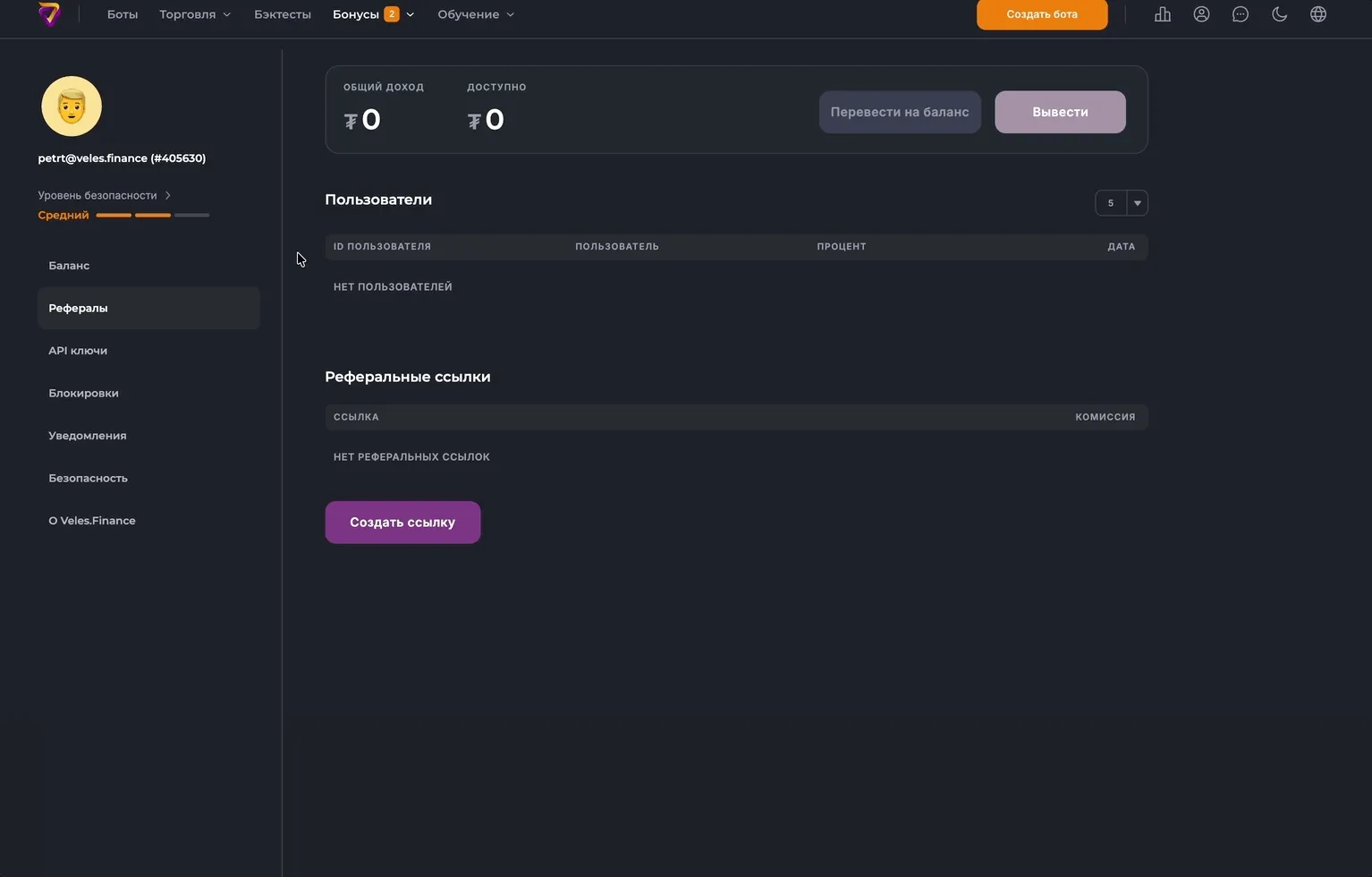Open the support chat bubble icon

point(1241,14)
